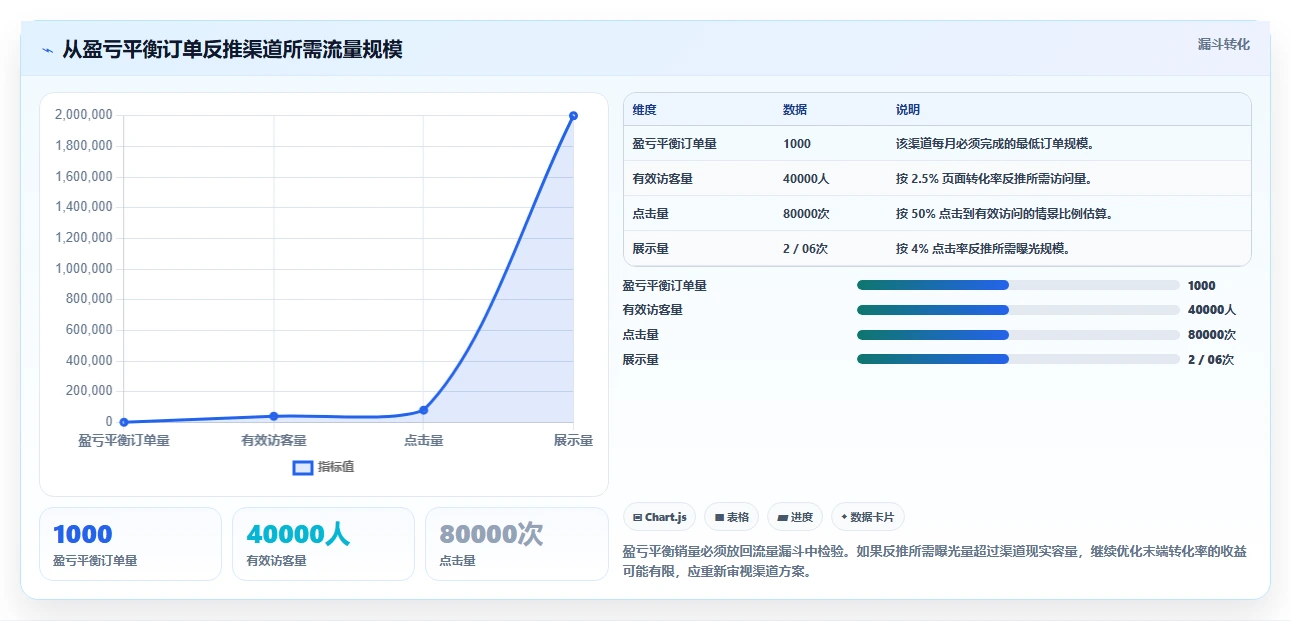Click the 表格 tag chip

tap(732, 517)
